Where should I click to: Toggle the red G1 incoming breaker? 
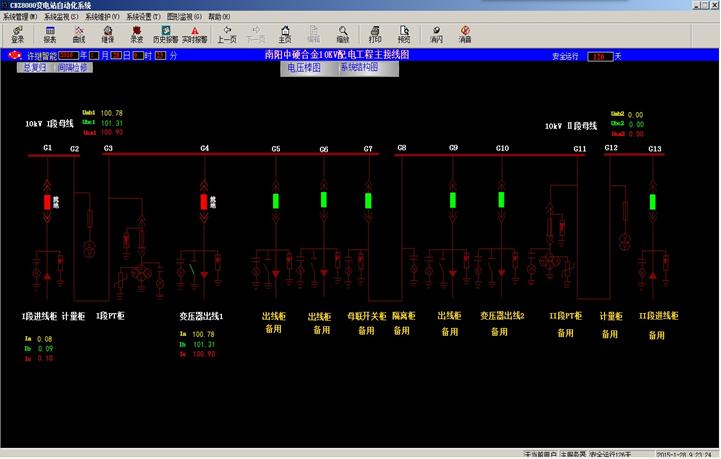[47, 201]
